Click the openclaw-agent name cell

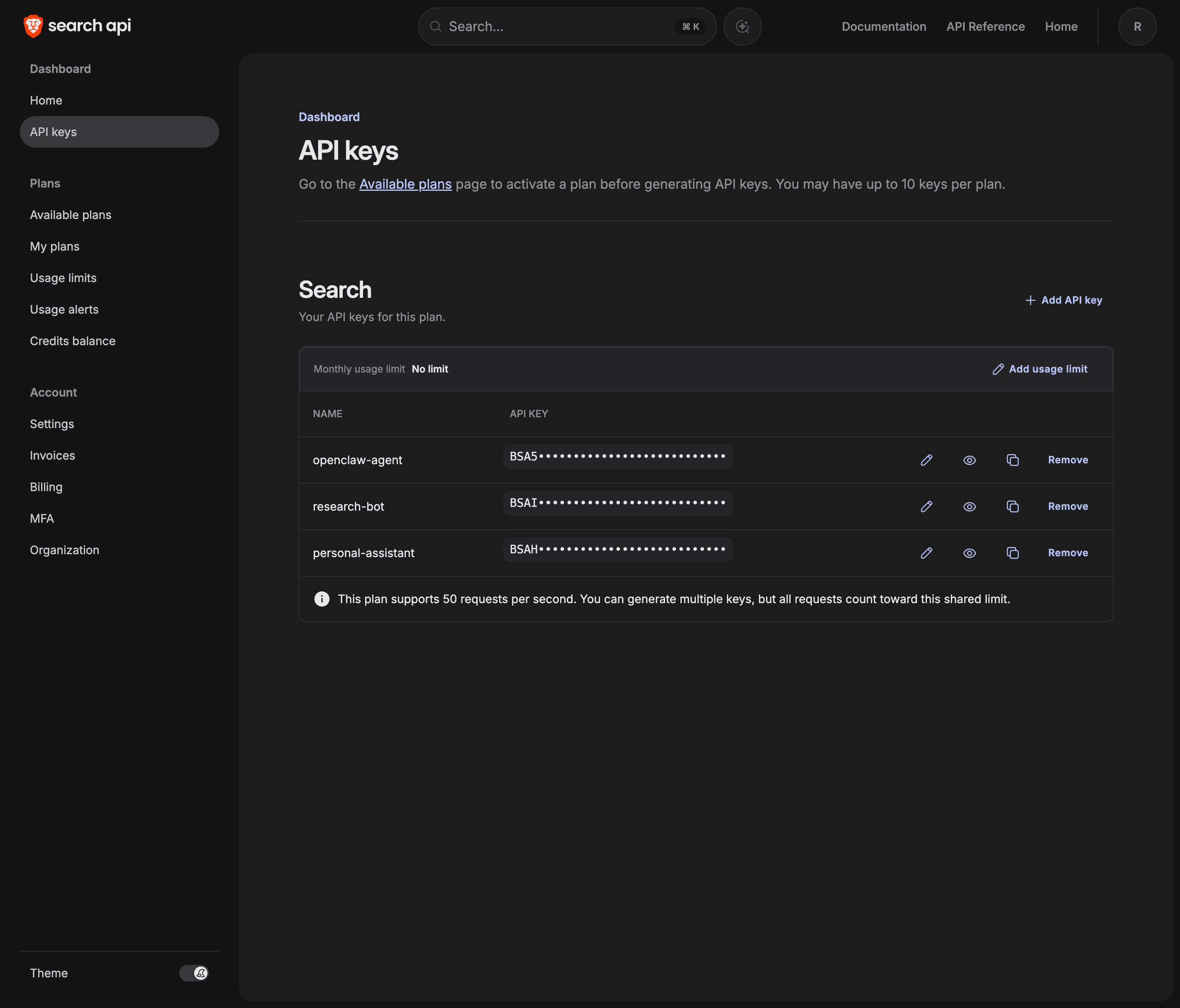tap(357, 460)
